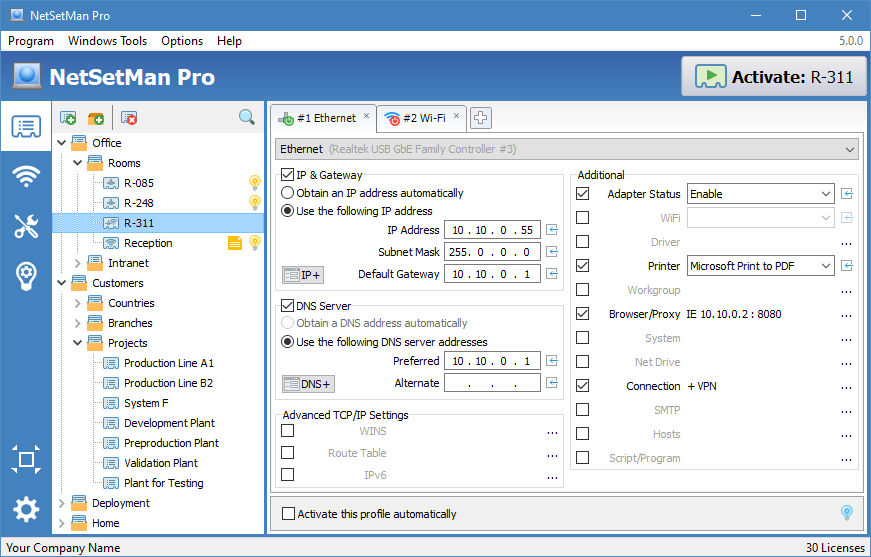The image size is (871, 557).
Task: Click the IP+ button
Action: 303,274
